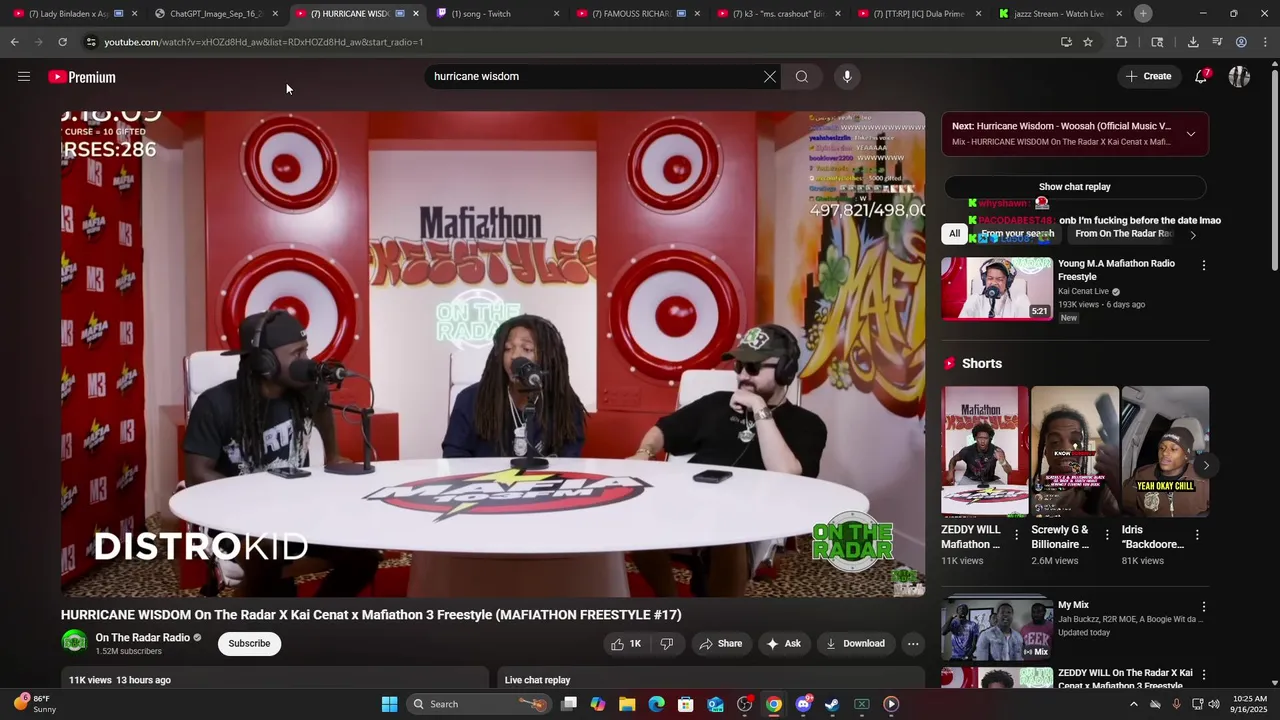Reload the page in Chrome
The width and height of the screenshot is (1280, 720).
[x=62, y=42]
